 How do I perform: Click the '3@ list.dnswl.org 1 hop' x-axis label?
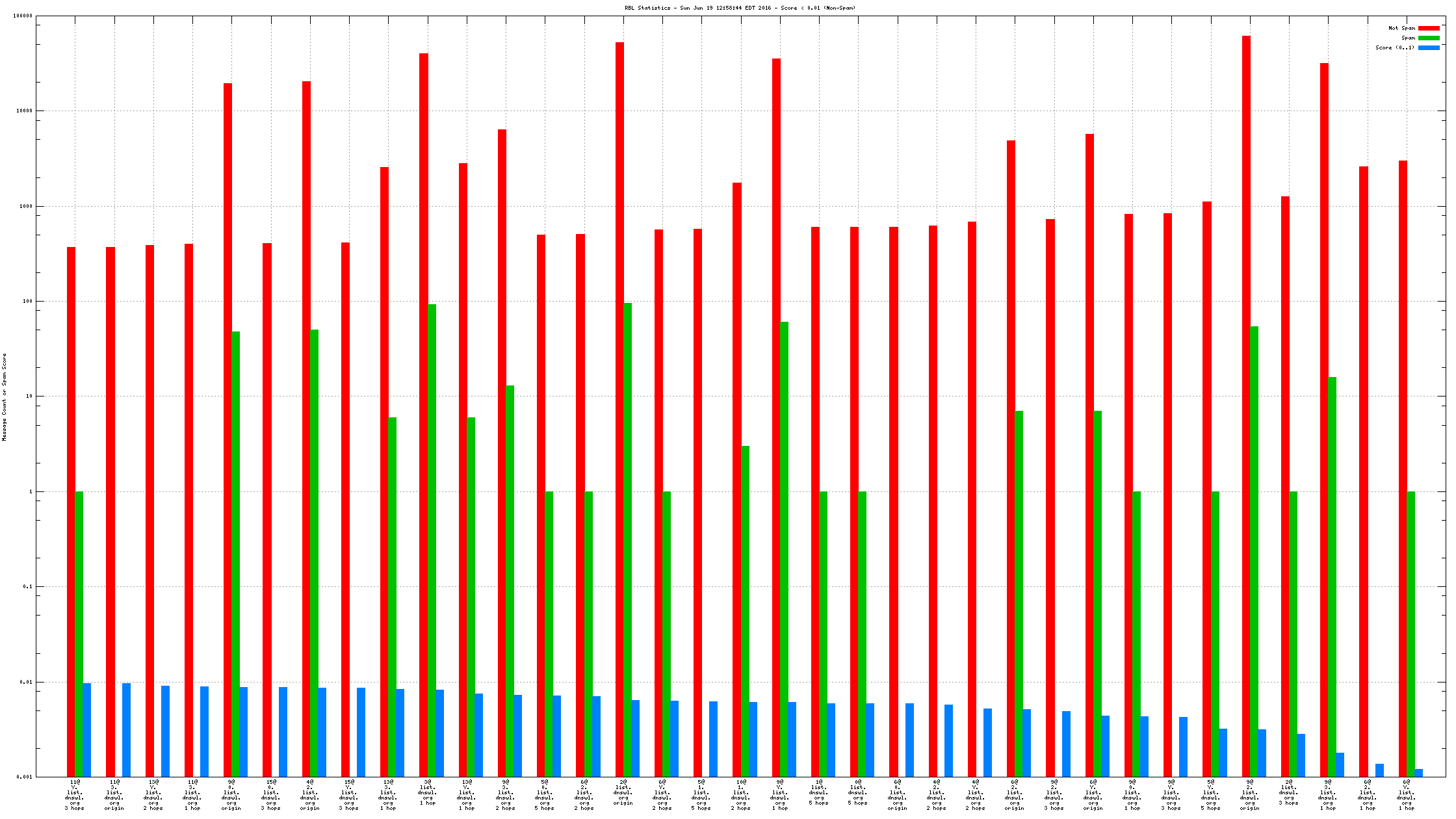click(427, 792)
